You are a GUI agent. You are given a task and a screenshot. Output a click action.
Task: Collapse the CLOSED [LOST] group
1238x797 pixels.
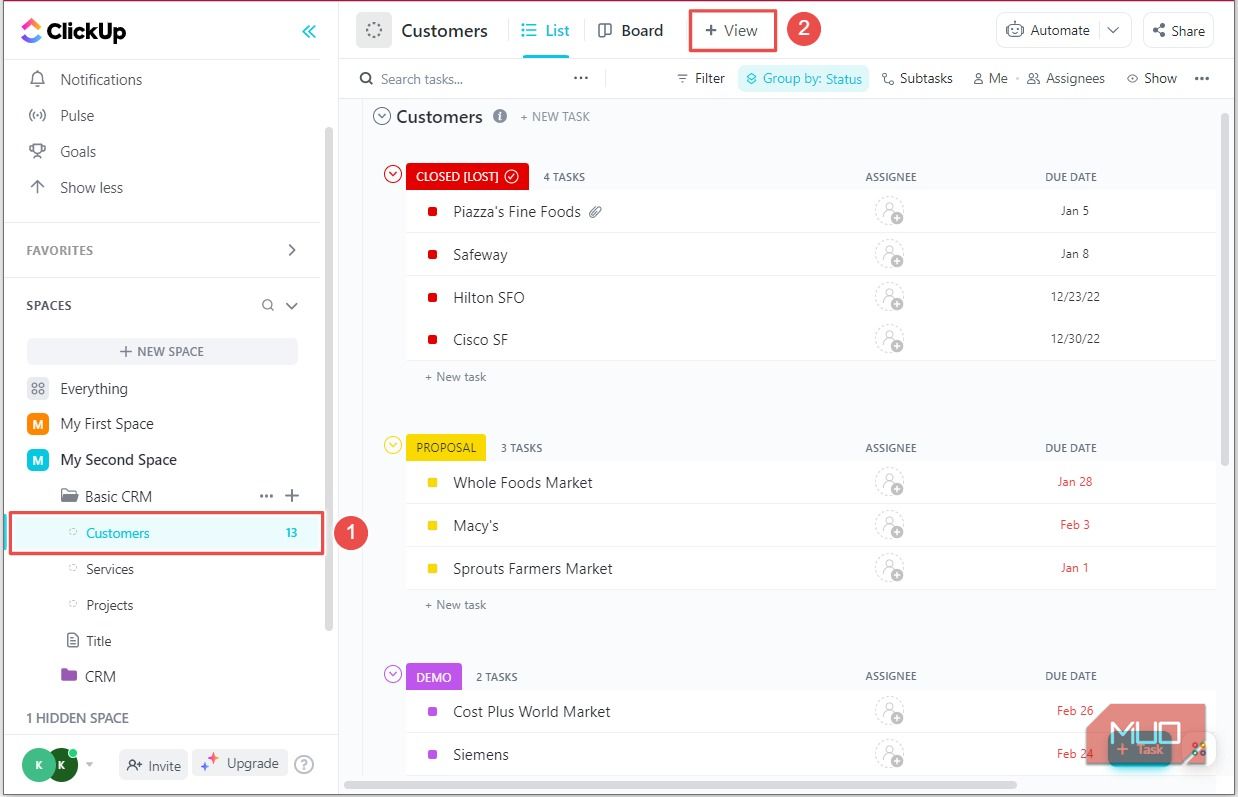(393, 175)
